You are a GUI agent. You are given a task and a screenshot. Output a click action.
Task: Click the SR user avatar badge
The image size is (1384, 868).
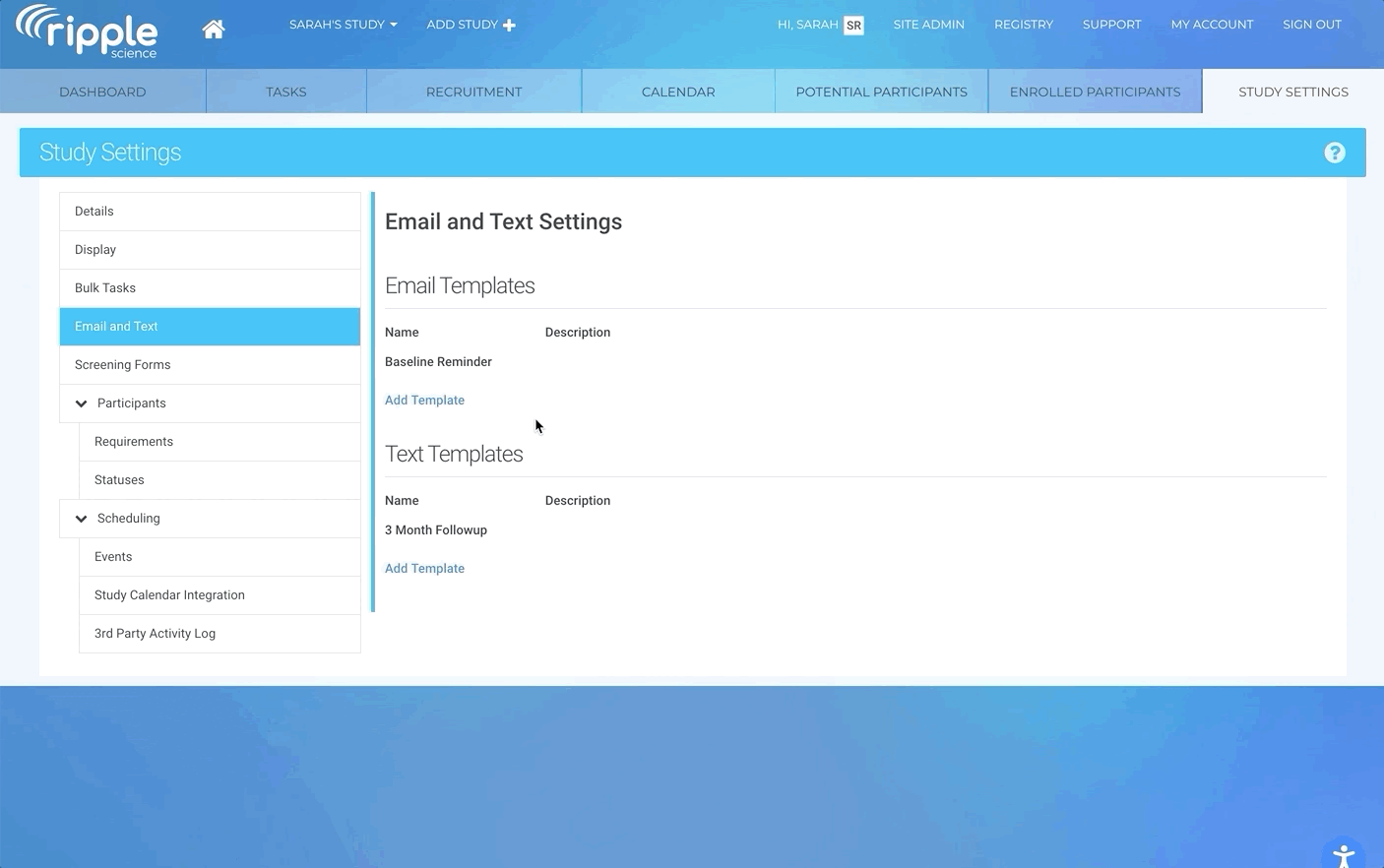tap(853, 26)
